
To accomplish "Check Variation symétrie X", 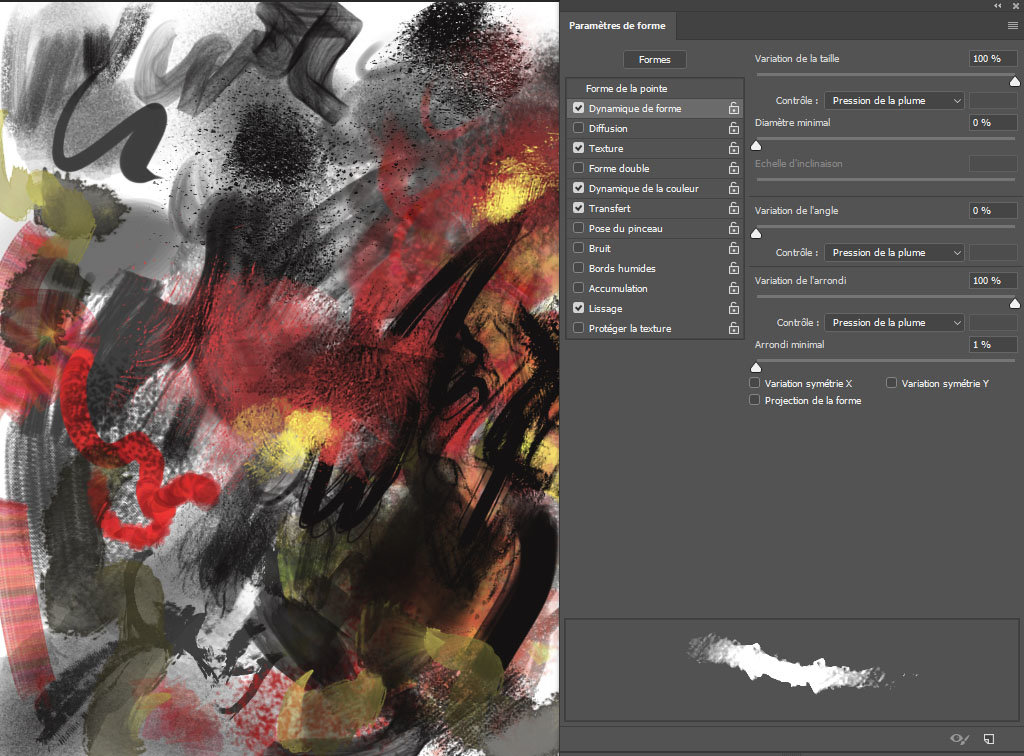I will click(755, 383).
